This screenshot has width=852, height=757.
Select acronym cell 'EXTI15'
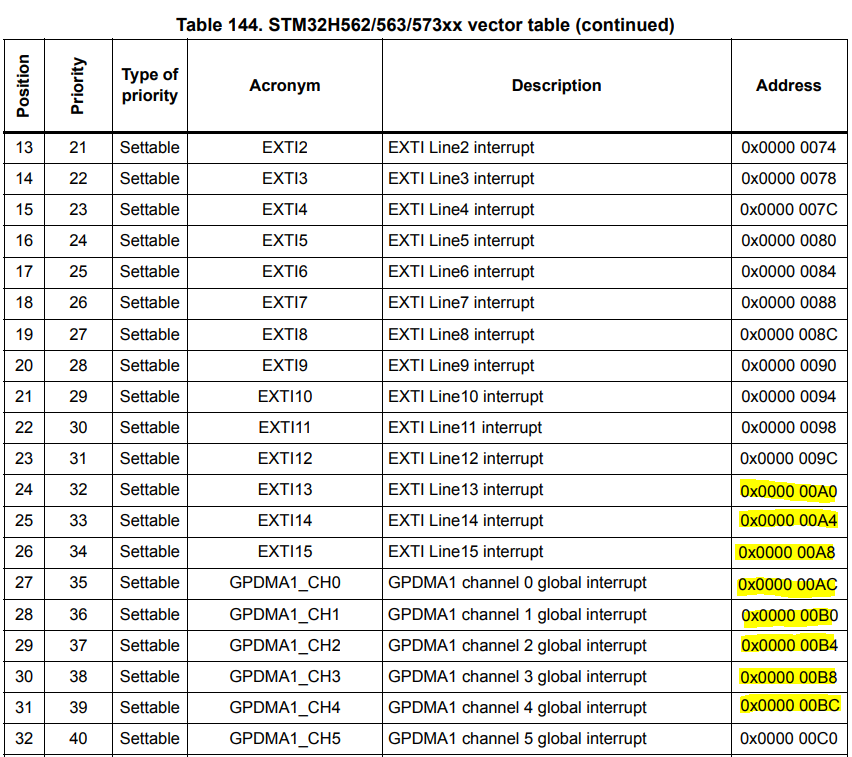[285, 551]
